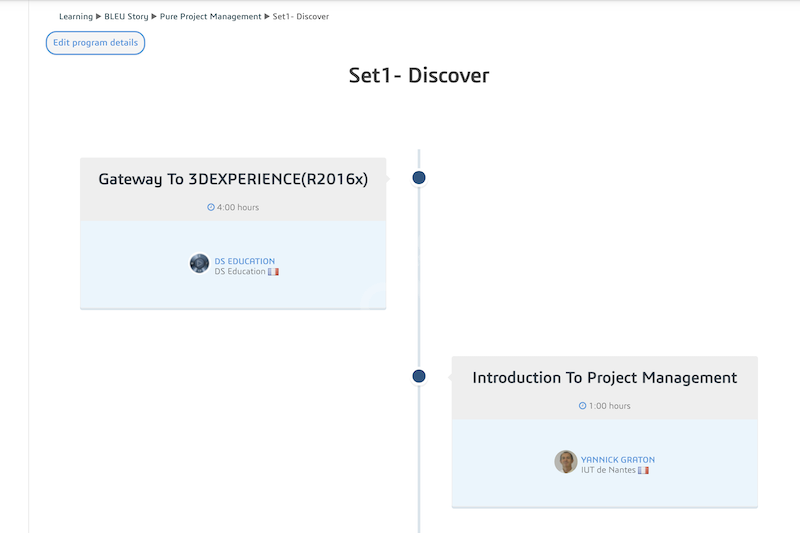Click the breadcrumb arrow before Set1- Discover
Image resolution: width=800 pixels, height=533 pixels.
click(267, 16)
